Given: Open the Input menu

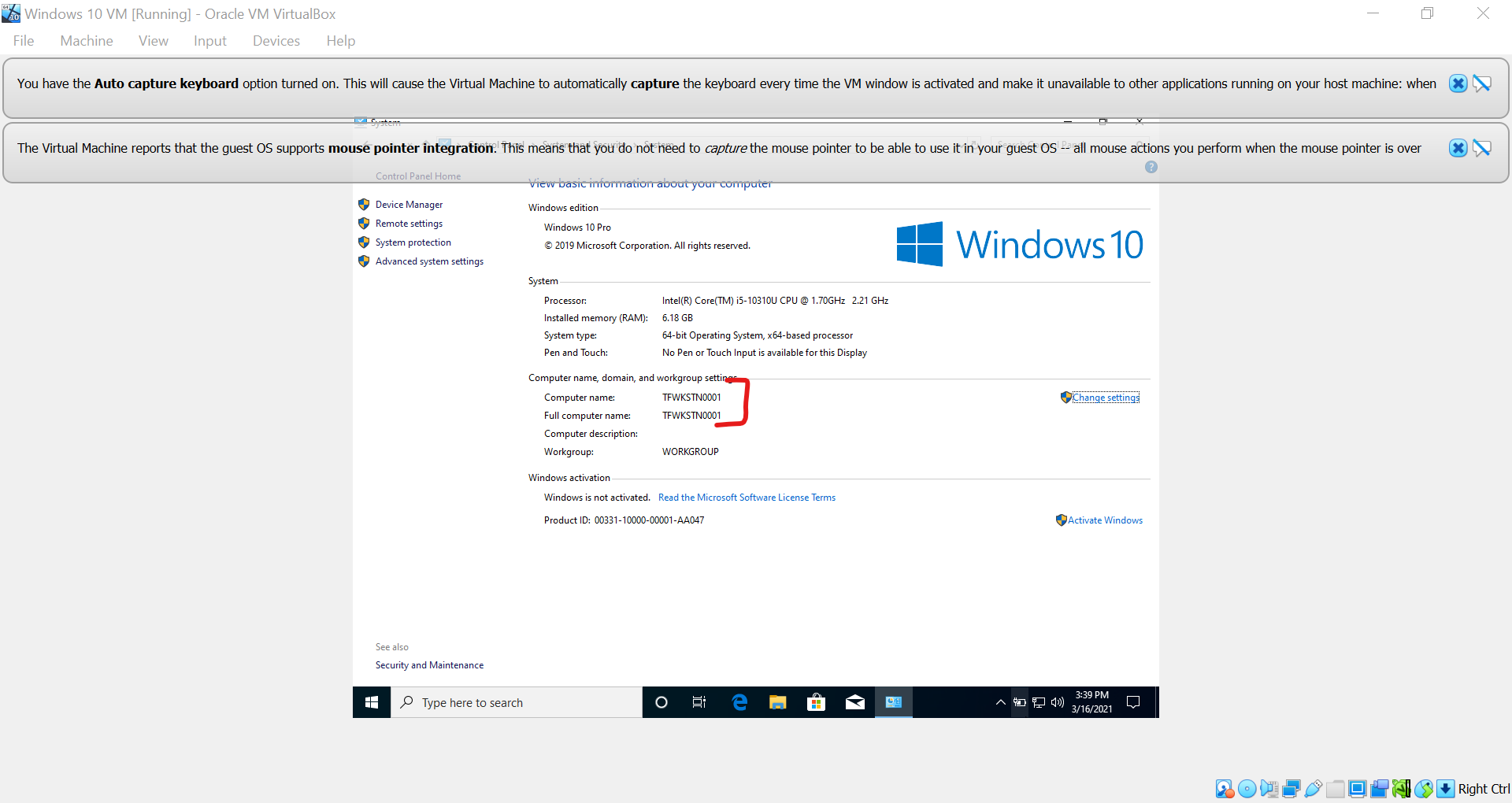Looking at the screenshot, I should (210, 41).
